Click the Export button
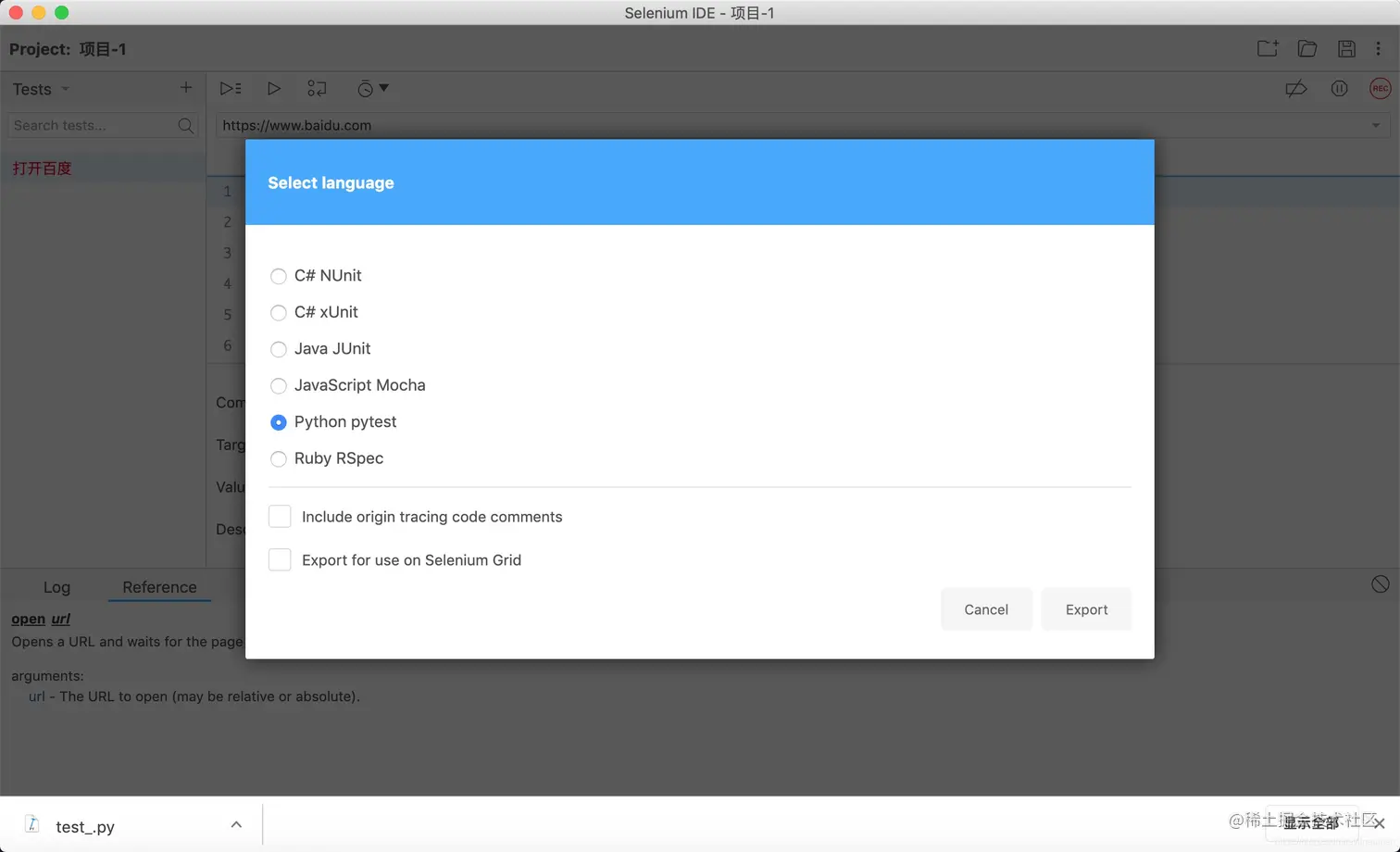Image resolution: width=1400 pixels, height=852 pixels. (x=1086, y=609)
